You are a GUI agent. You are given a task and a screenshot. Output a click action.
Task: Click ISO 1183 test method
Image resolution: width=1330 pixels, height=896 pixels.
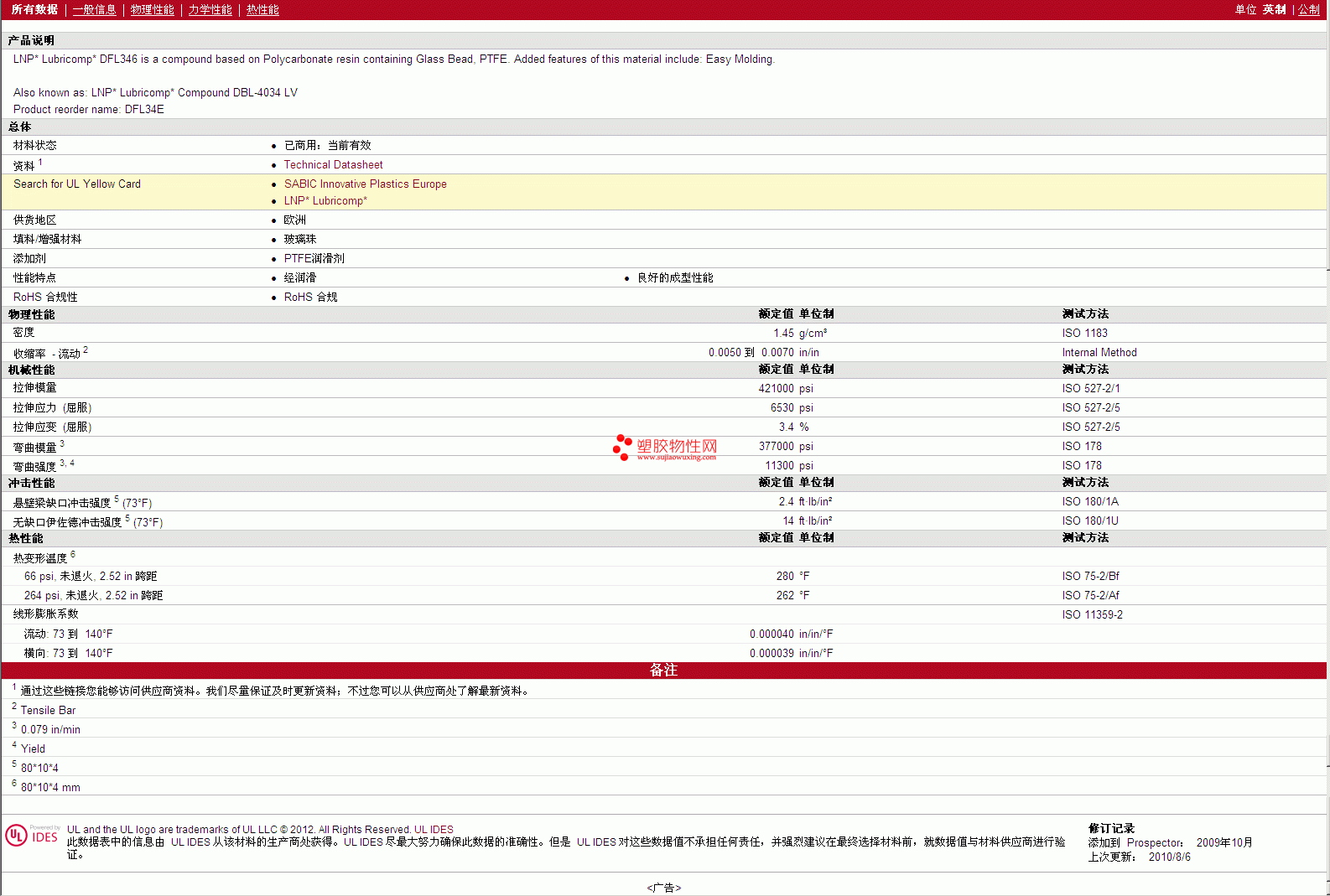pyautogui.click(x=1084, y=334)
